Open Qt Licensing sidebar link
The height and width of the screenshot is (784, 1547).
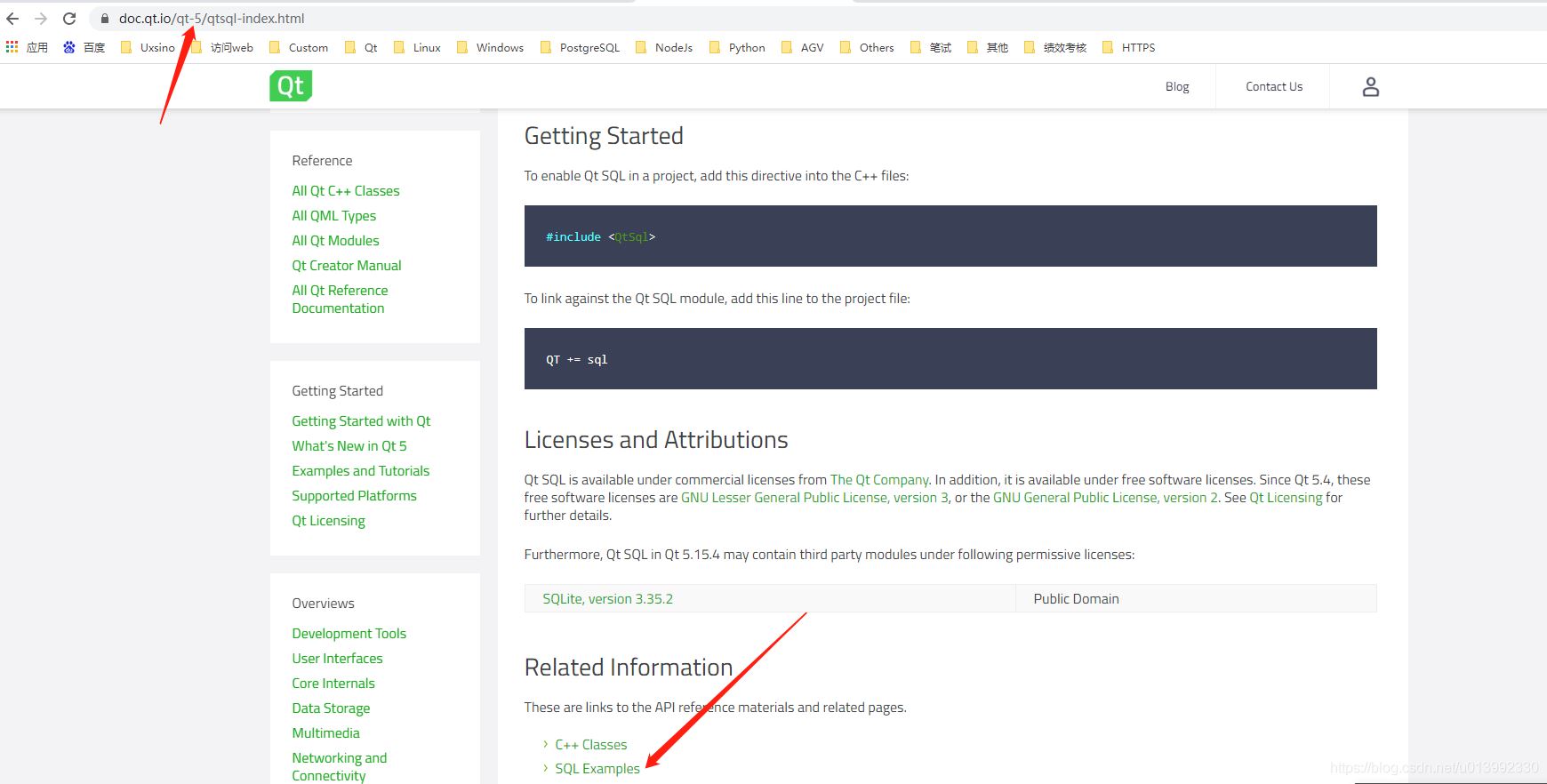[x=328, y=520]
